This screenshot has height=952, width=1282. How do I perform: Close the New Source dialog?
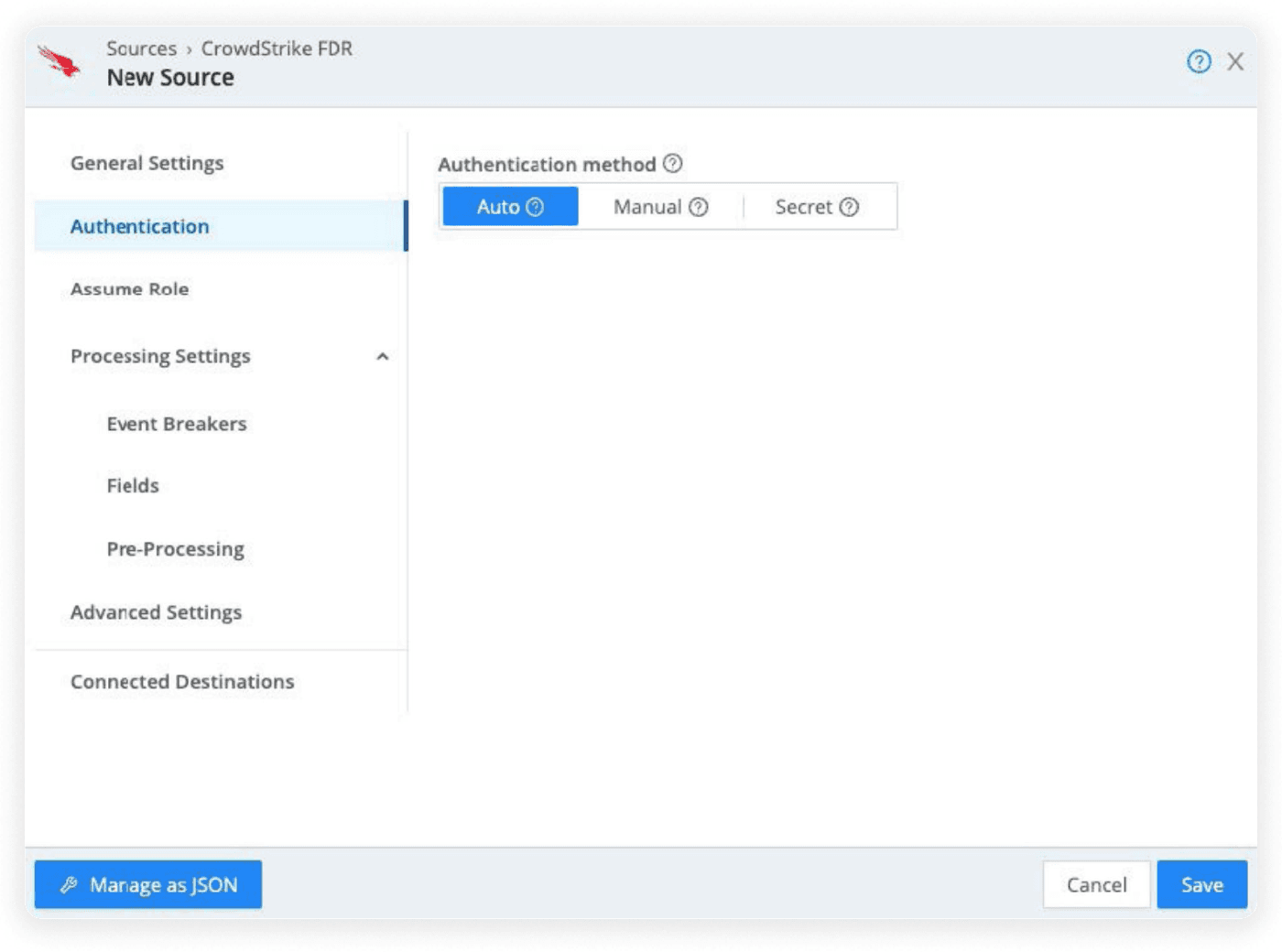click(1235, 61)
